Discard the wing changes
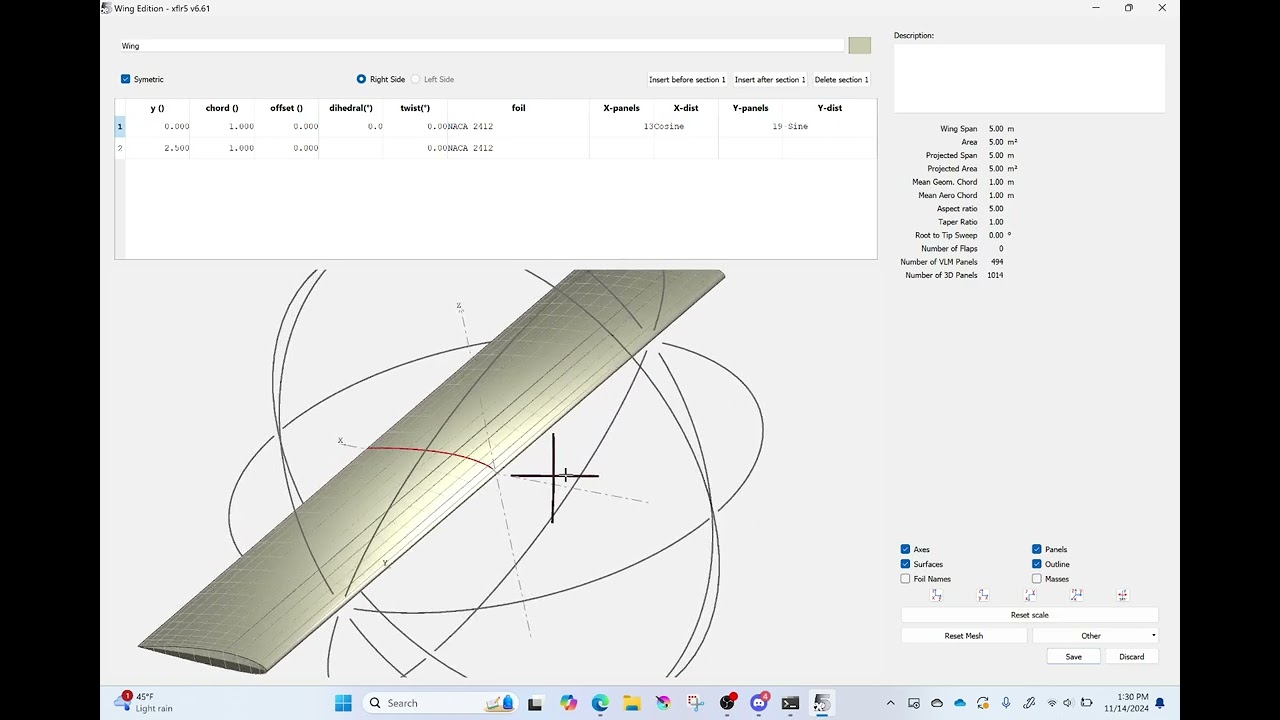Viewport: 1280px width, 720px height. tap(1131, 657)
